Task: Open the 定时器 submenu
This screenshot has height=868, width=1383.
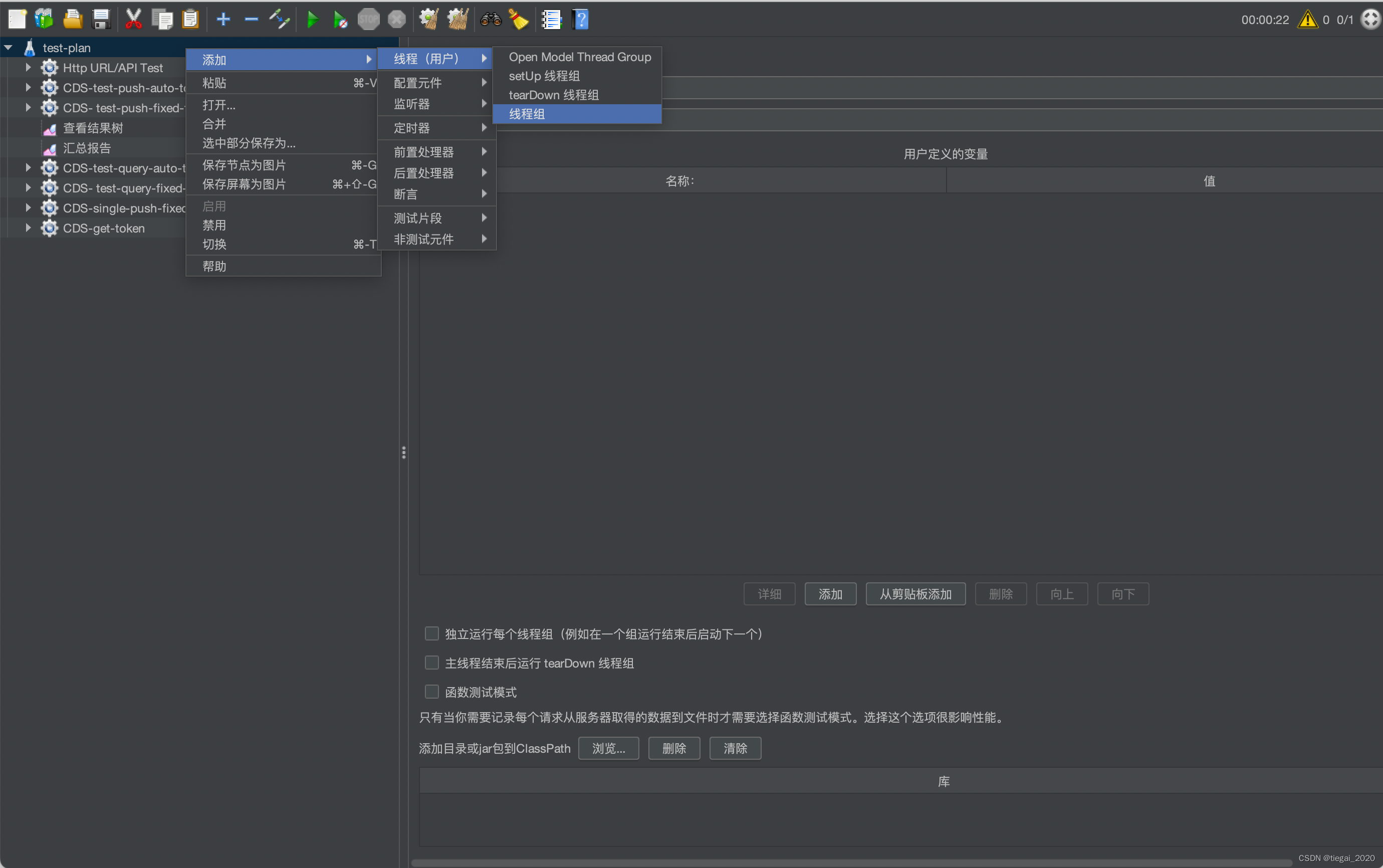Action: click(x=437, y=128)
